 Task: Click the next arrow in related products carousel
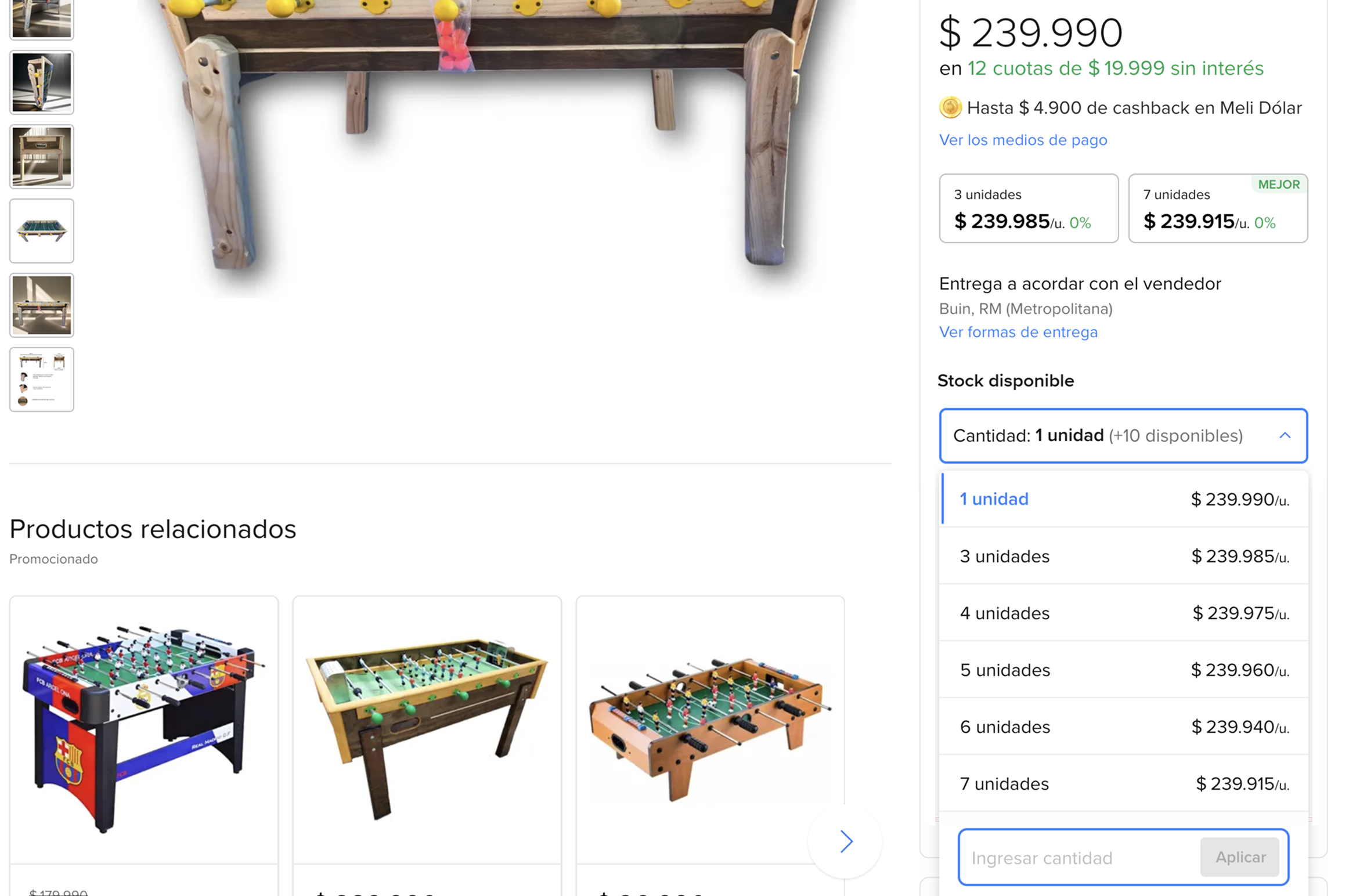845,841
